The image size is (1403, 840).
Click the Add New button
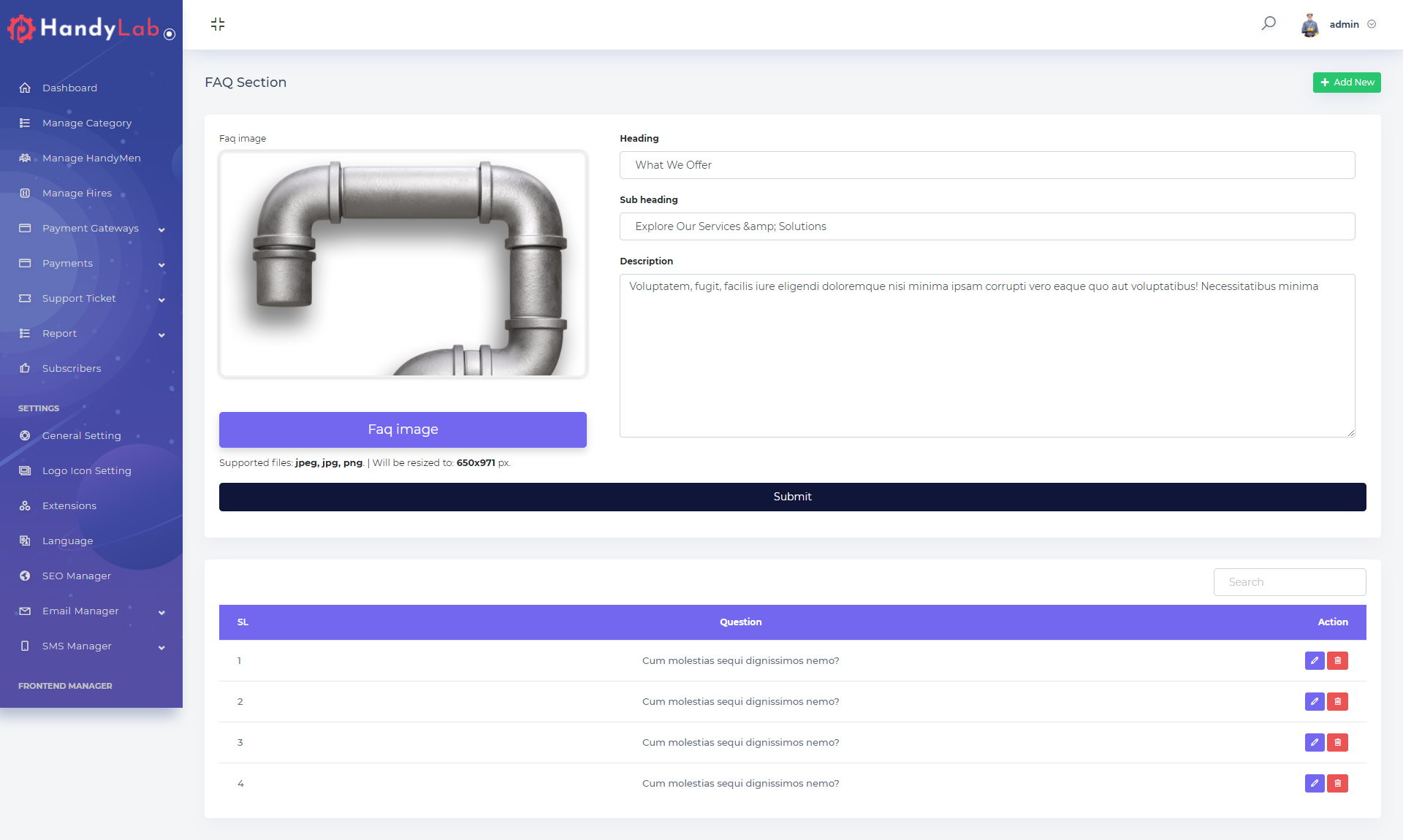pyautogui.click(x=1347, y=82)
